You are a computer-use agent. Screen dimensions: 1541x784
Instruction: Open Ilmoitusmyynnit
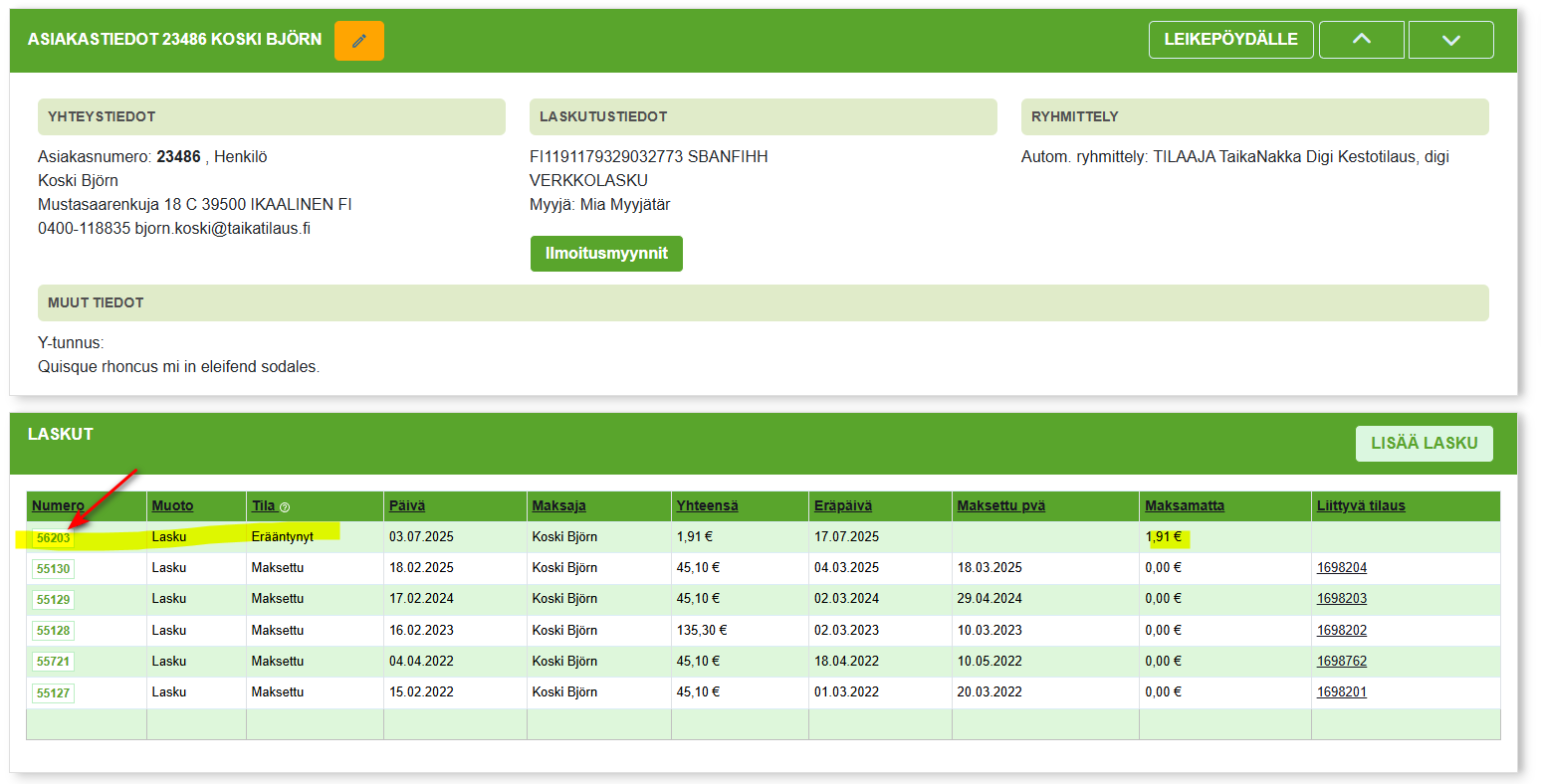[x=606, y=254]
